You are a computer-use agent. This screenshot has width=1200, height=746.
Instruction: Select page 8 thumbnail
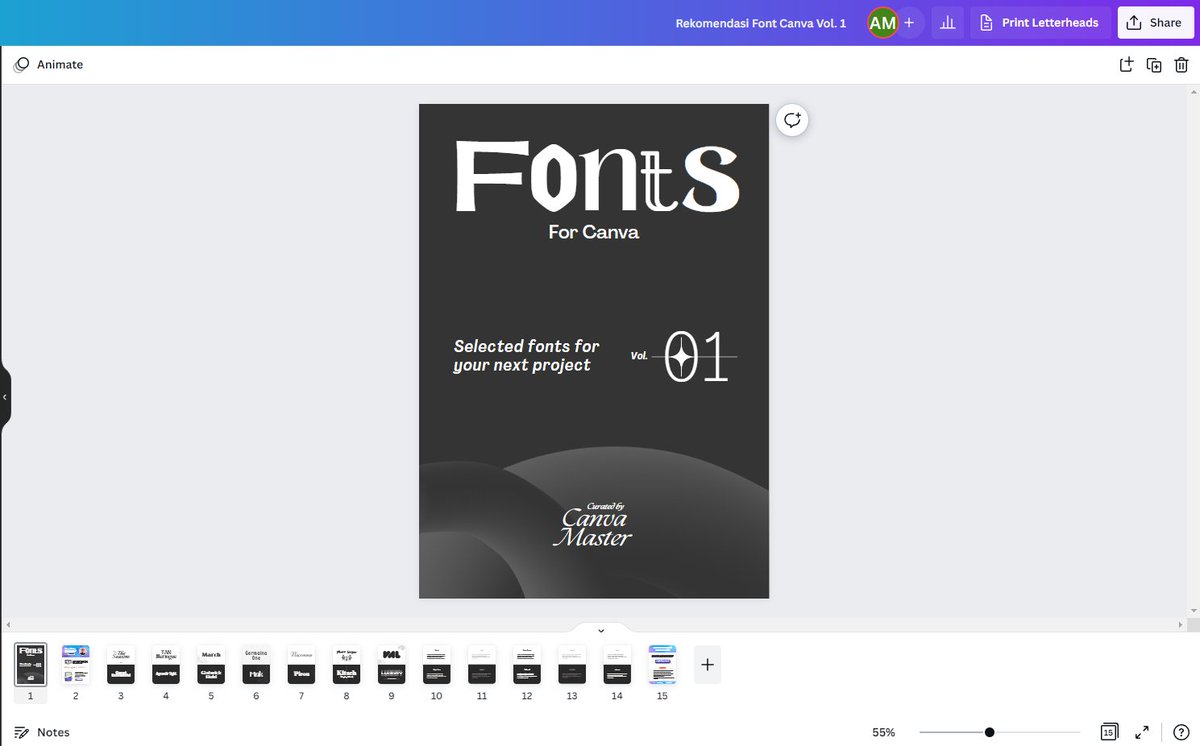point(346,664)
